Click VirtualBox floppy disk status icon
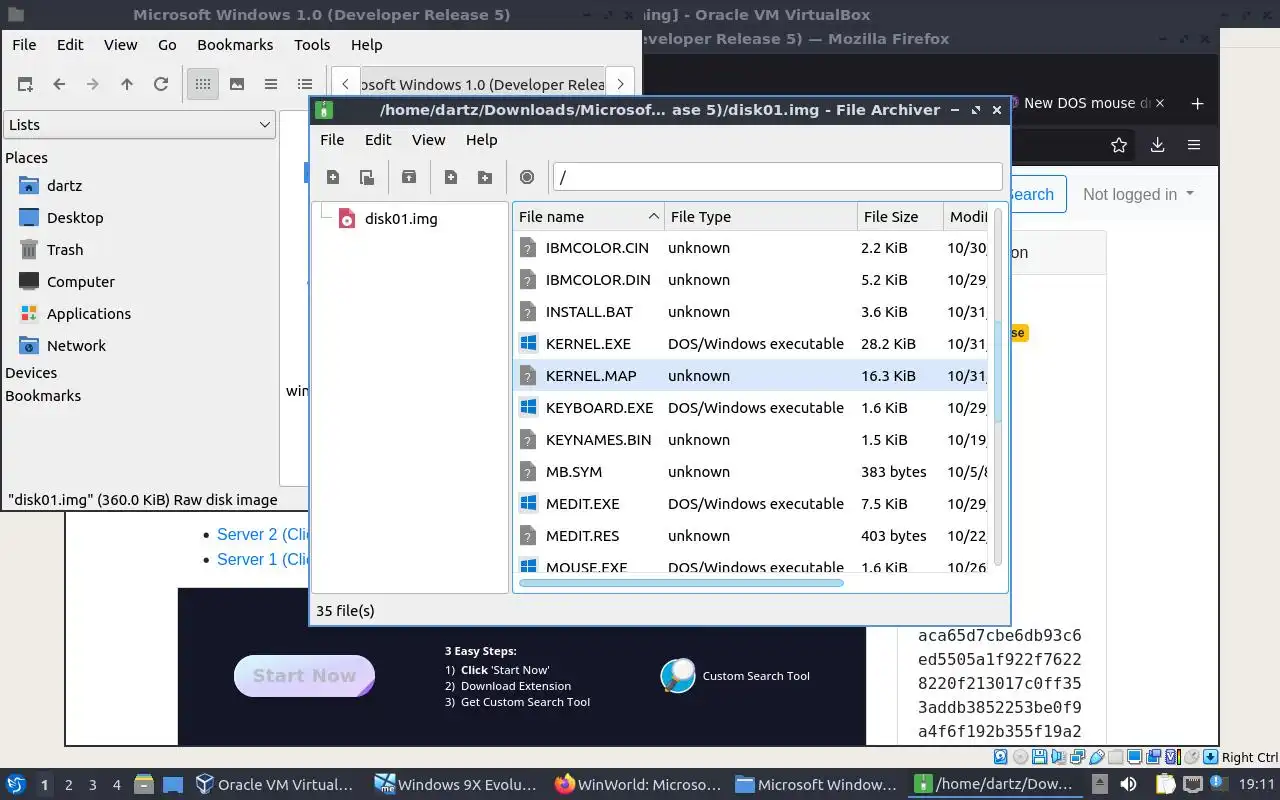This screenshot has width=1280, height=800. point(1039,757)
